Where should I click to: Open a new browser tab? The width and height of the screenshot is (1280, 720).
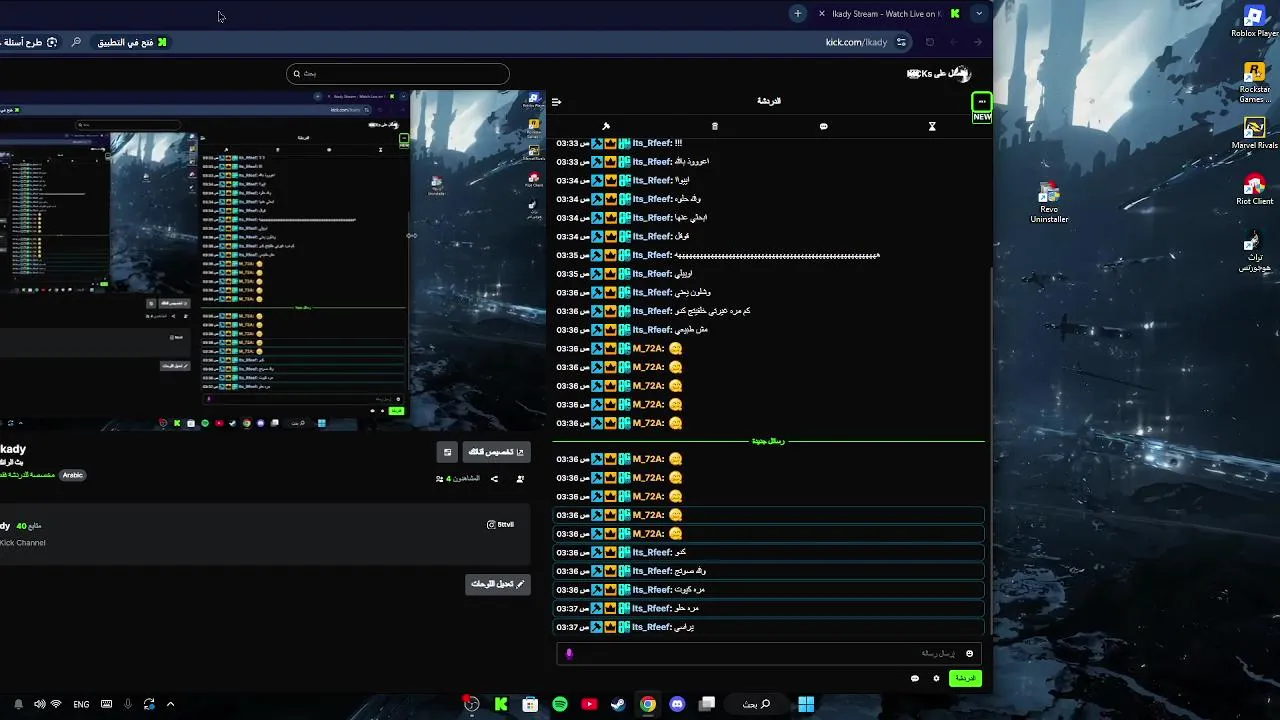coord(797,13)
